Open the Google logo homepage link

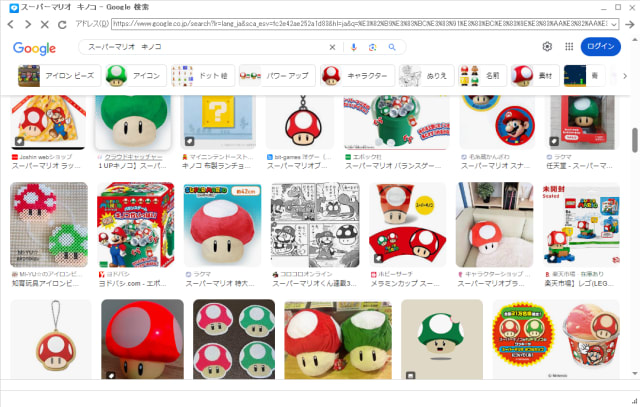click(35, 48)
